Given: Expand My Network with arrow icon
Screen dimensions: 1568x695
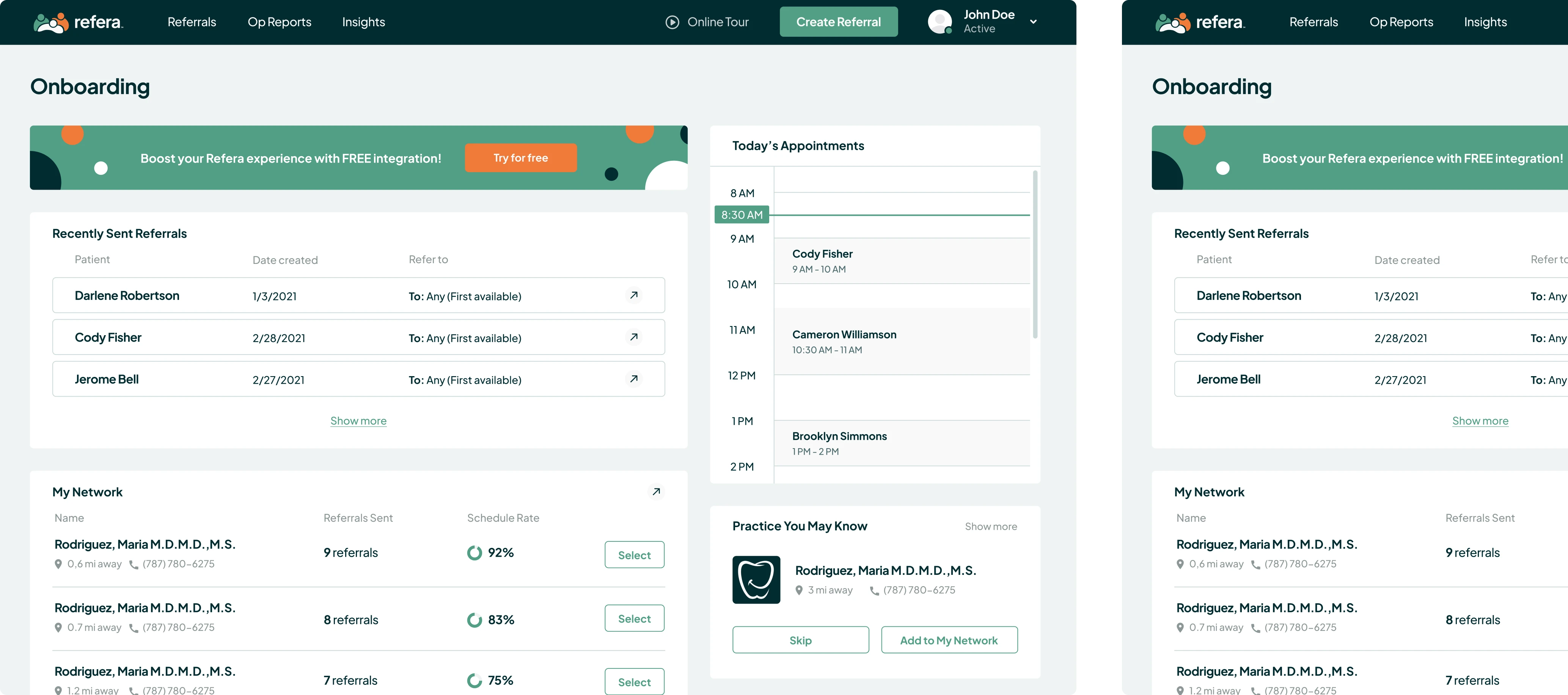Looking at the screenshot, I should coord(655,492).
